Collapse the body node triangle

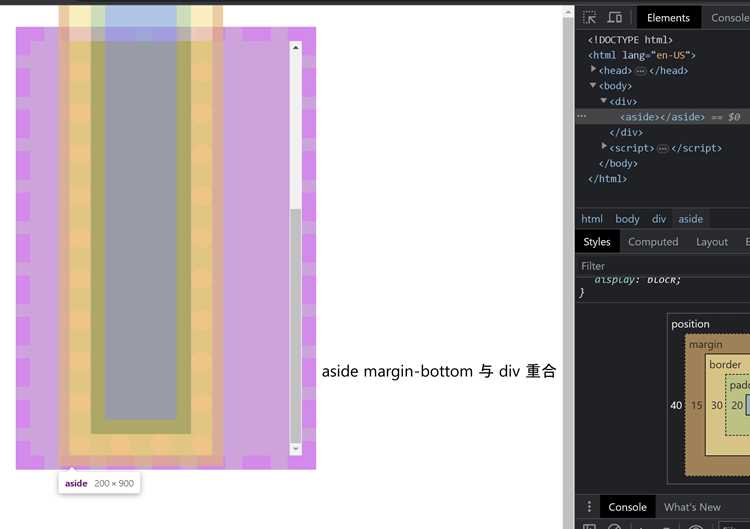[593, 85]
